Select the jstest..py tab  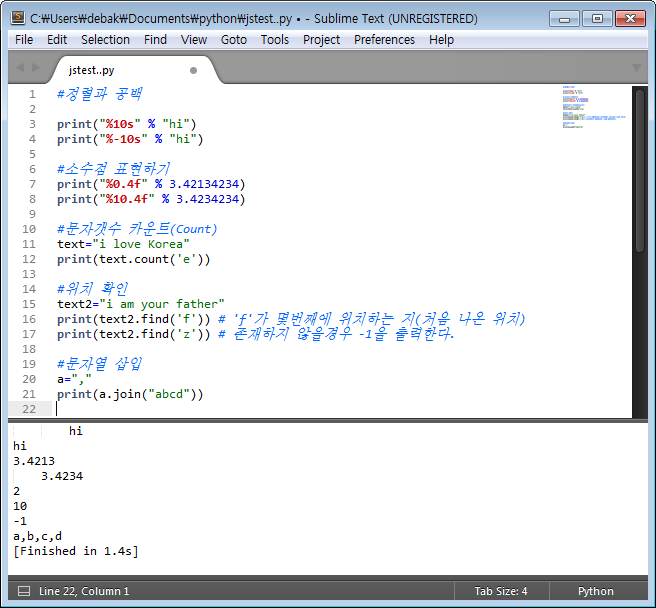[134, 70]
